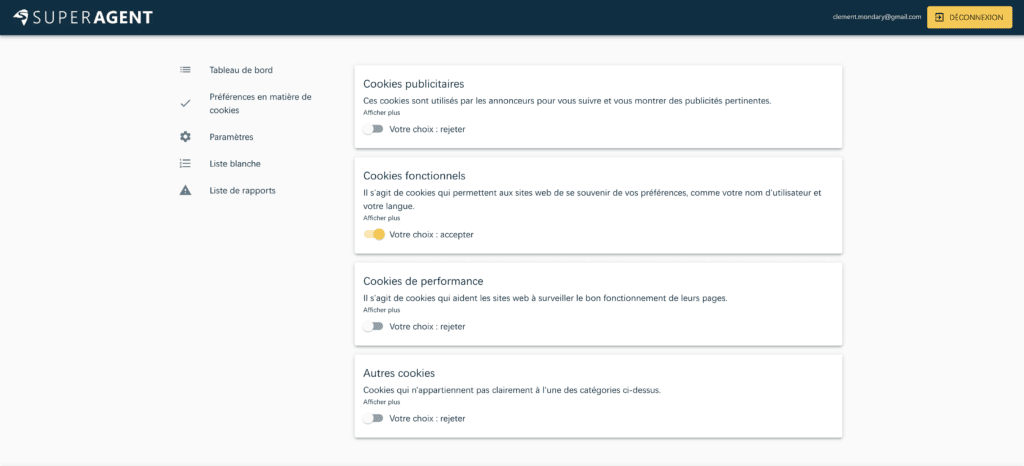Click the Superagent logo icon
Screen dimensions: 1024x466
21,17
